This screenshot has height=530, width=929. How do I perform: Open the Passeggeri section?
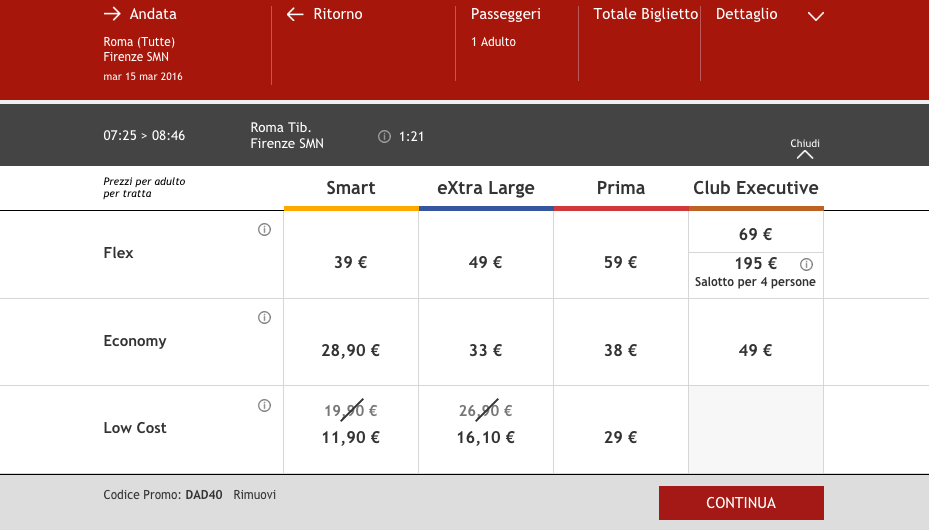(505, 15)
